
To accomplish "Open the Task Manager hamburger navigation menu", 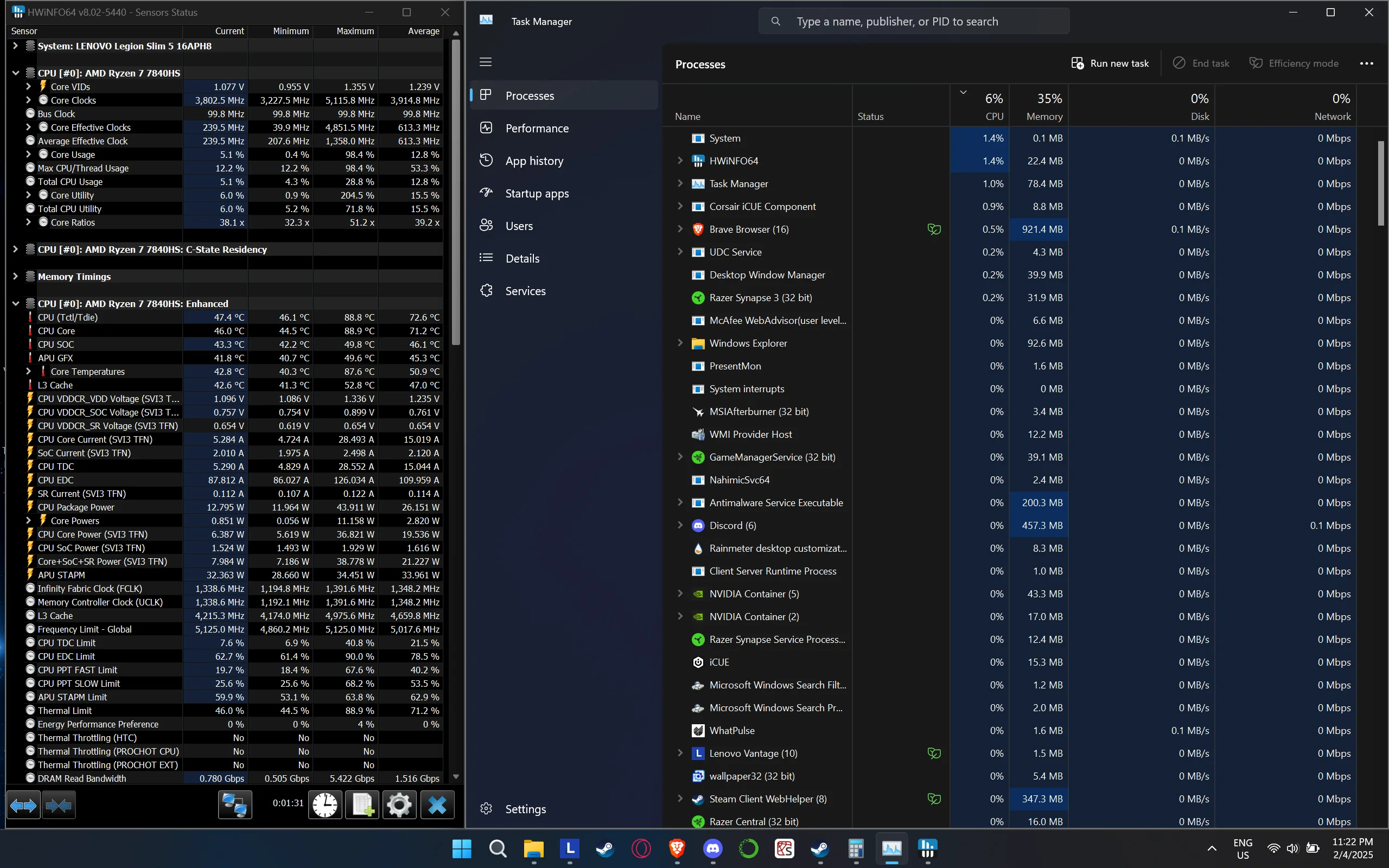I will tap(486, 62).
